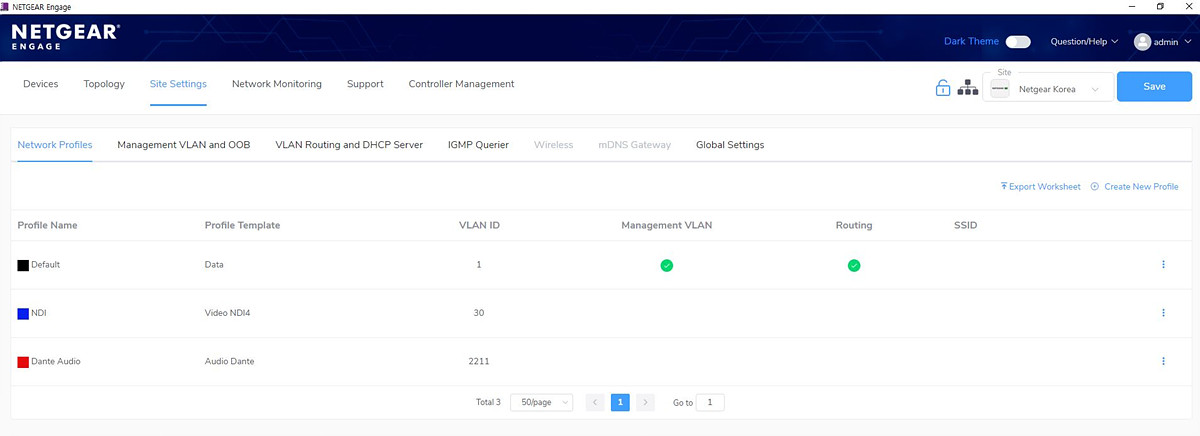The height and width of the screenshot is (436, 1200).
Task: Select page 1 in pagination
Action: pos(620,402)
